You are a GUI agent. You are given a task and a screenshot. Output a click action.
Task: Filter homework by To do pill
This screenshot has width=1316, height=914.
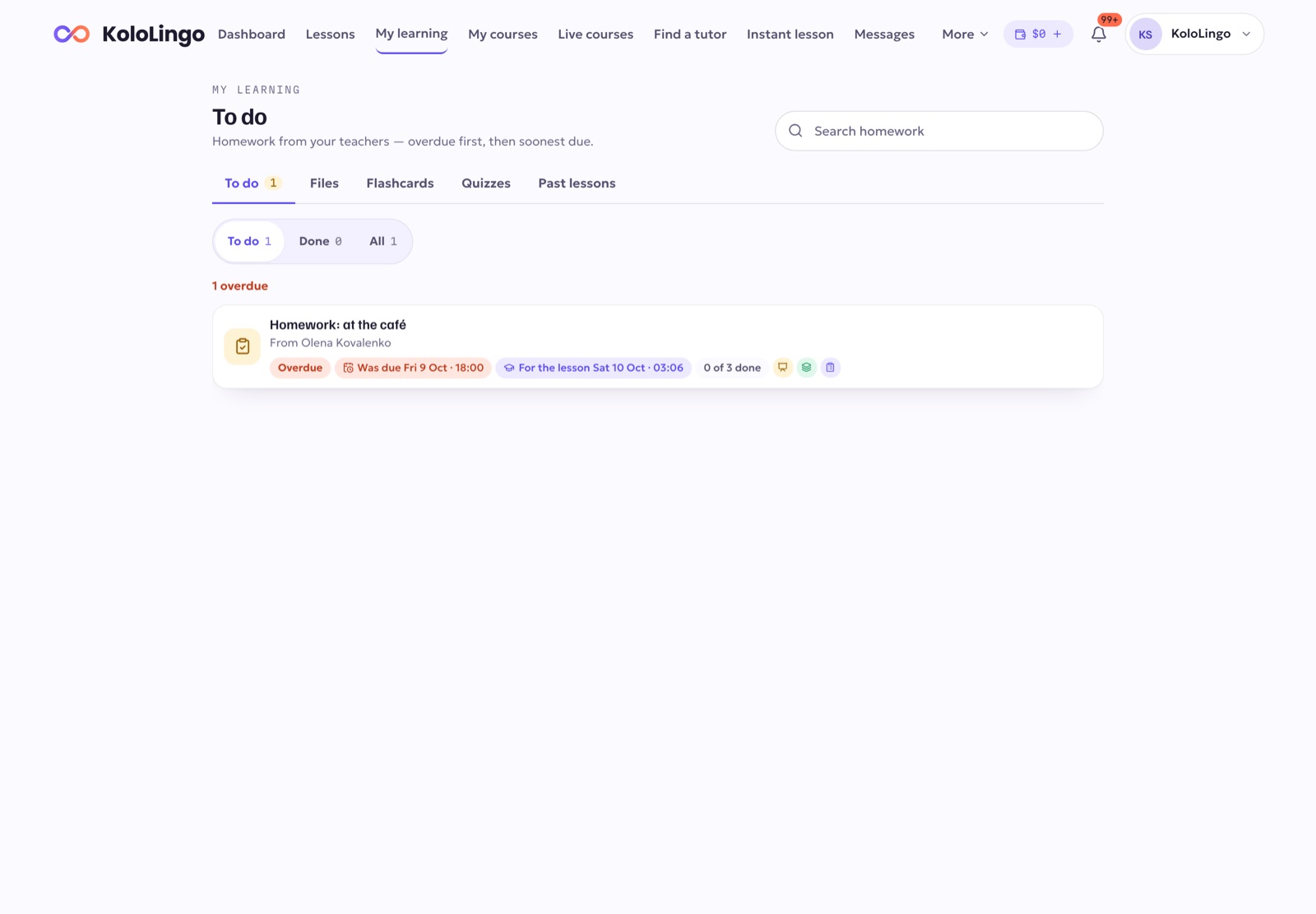point(249,241)
